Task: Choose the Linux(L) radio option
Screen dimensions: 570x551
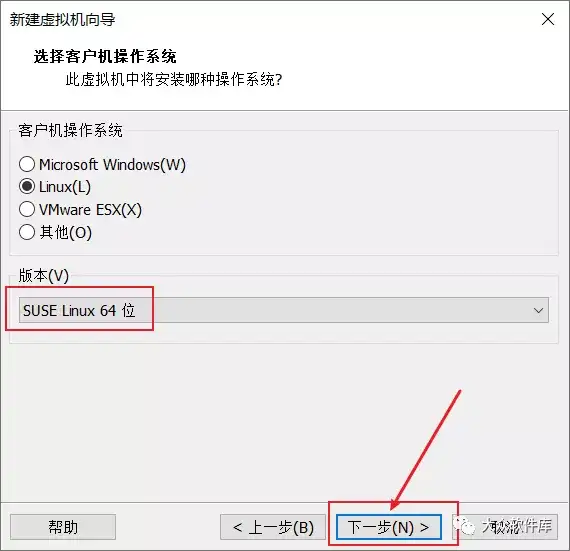Action: 27,187
